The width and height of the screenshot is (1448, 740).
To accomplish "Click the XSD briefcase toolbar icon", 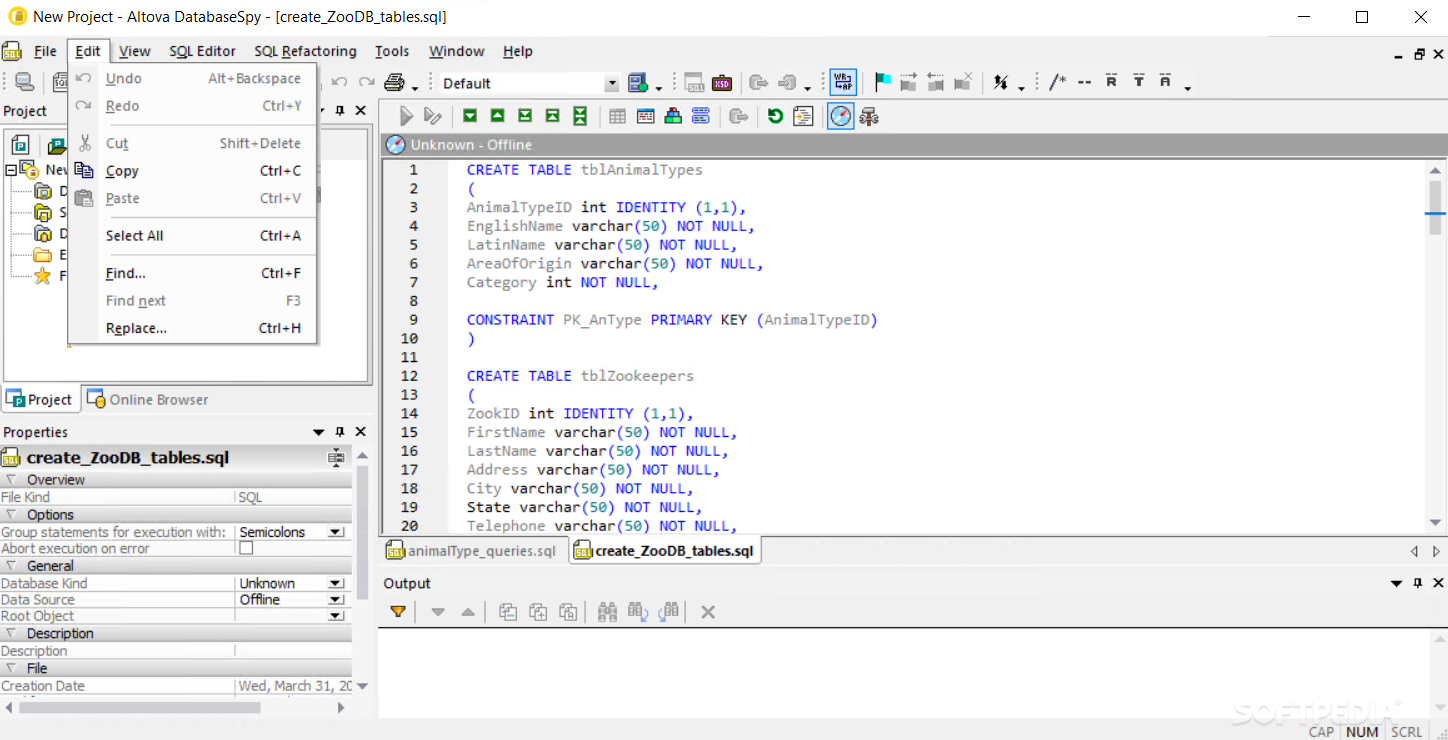I will click(722, 83).
